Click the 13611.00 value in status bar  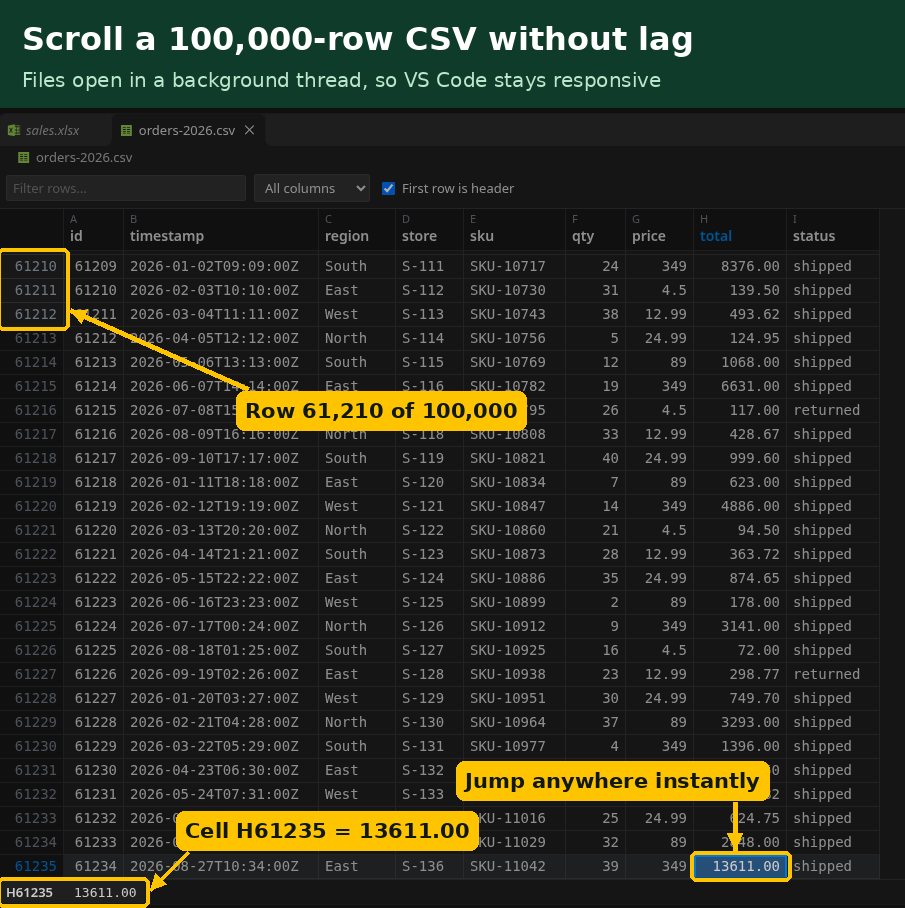(105, 893)
